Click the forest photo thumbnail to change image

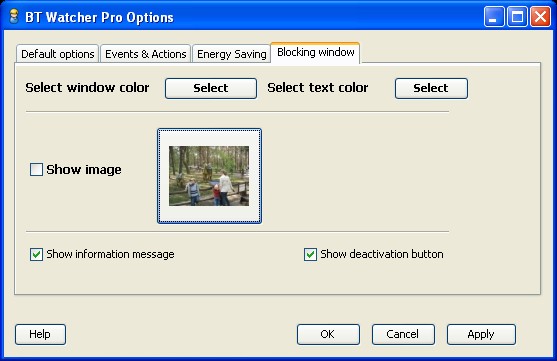[x=209, y=176]
